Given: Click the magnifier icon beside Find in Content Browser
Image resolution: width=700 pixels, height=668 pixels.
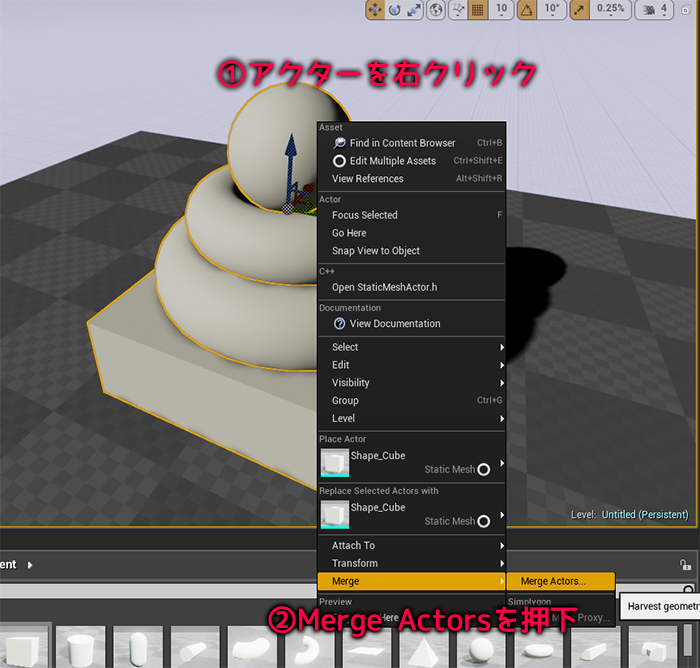Looking at the screenshot, I should coord(339,143).
